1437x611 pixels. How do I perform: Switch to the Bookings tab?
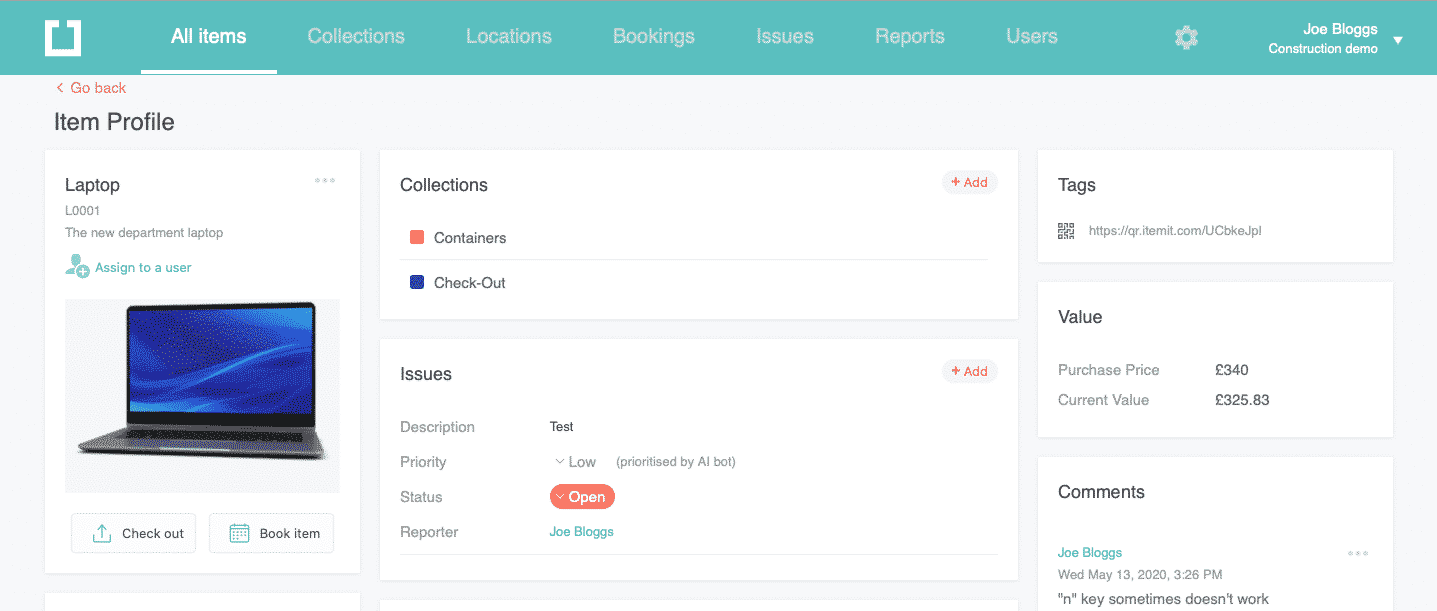coord(653,36)
